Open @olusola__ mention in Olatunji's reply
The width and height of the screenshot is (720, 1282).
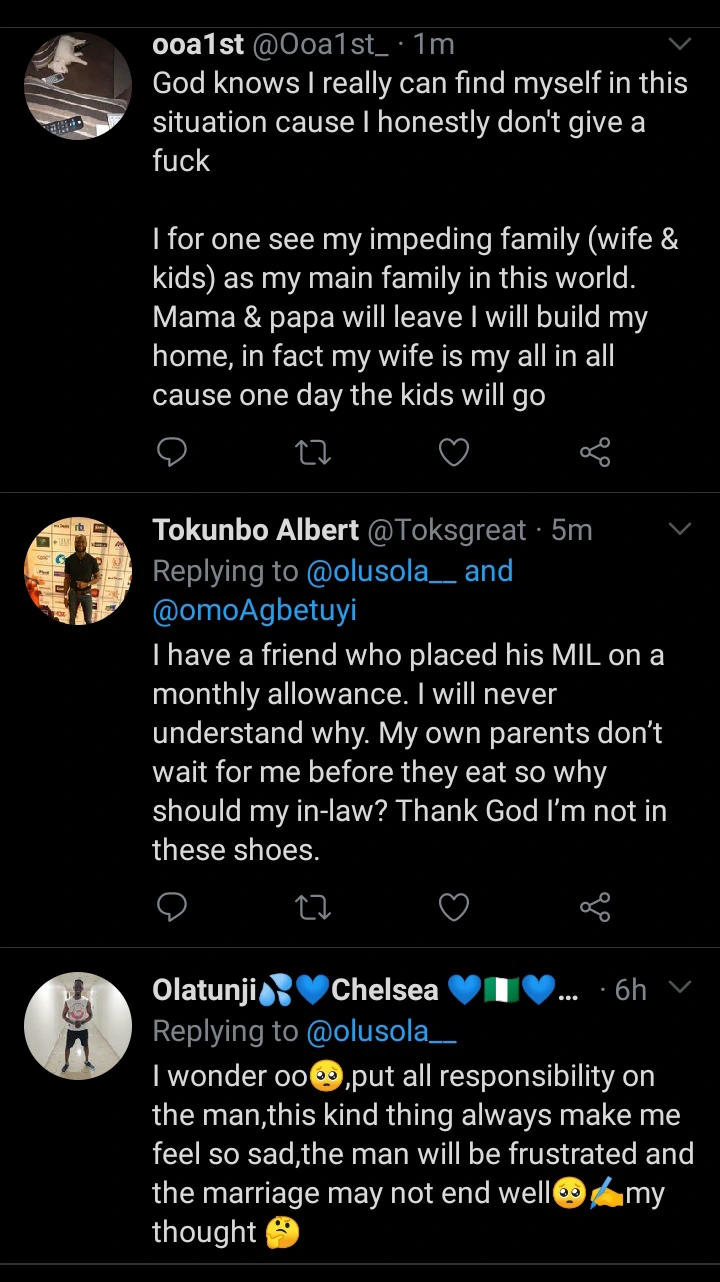pyautogui.click(x=381, y=1031)
